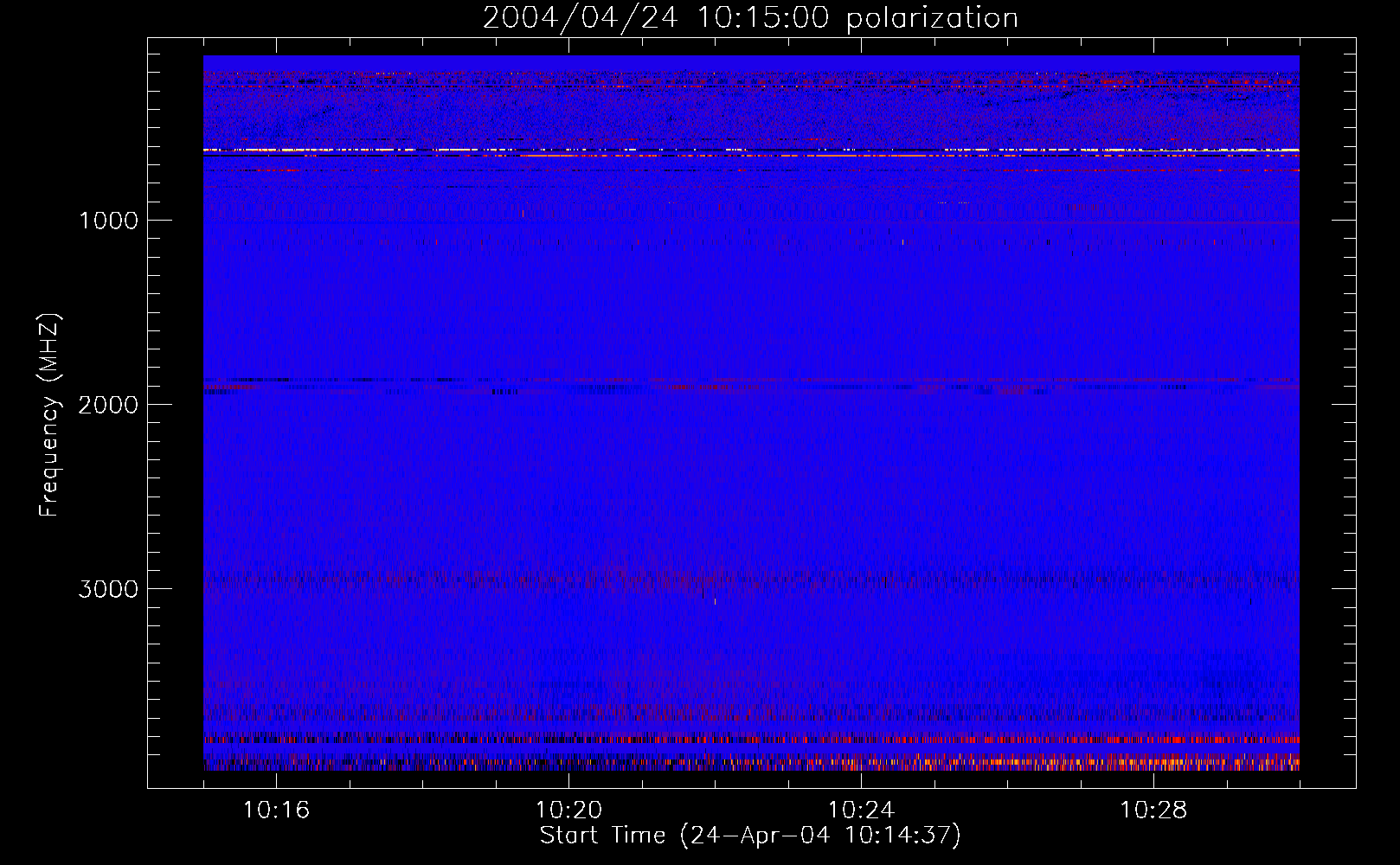Click the bright yellow emission line in the spectrogram
This screenshot has width=1400, height=865.
751,151
